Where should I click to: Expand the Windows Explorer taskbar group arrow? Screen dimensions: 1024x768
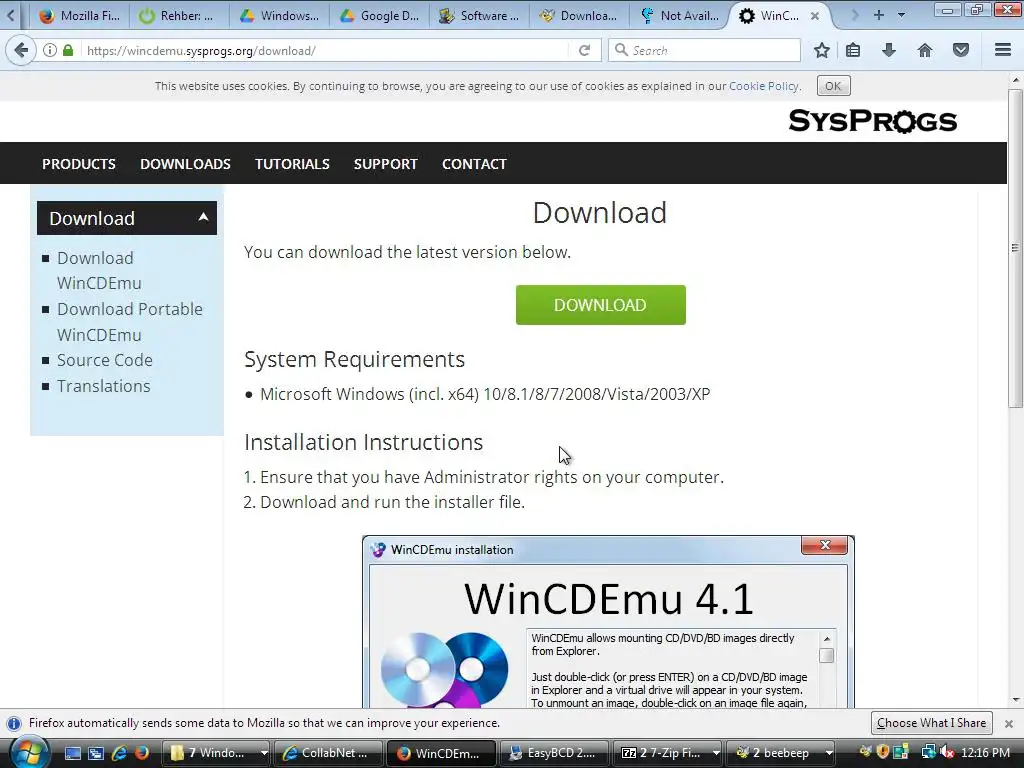(x=264, y=753)
